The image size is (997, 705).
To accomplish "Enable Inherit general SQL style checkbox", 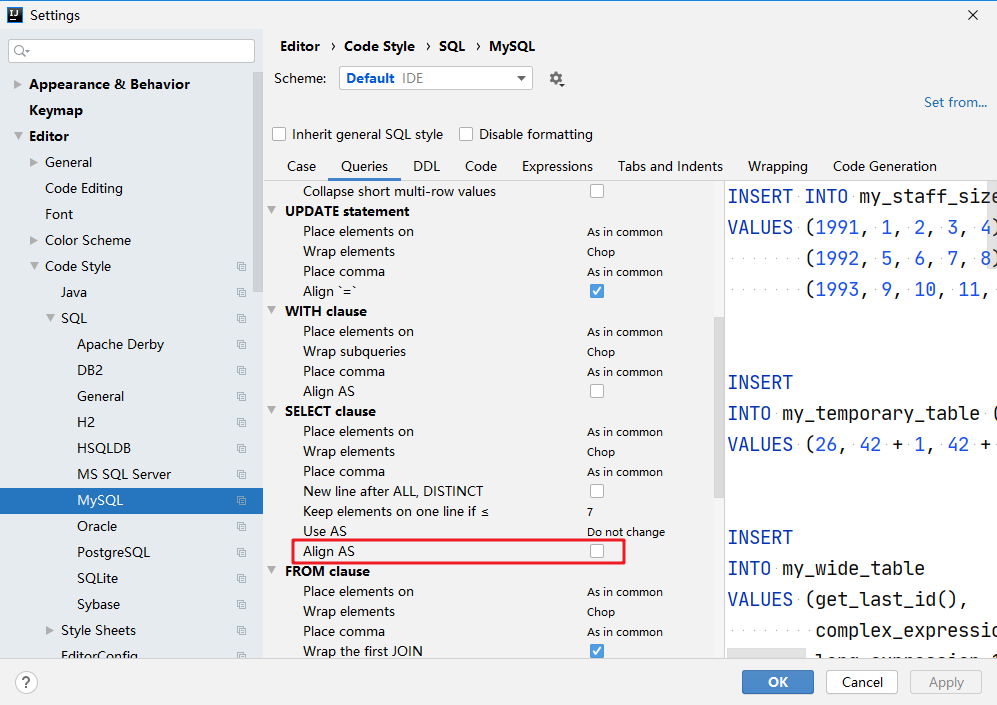I will tap(278, 134).
